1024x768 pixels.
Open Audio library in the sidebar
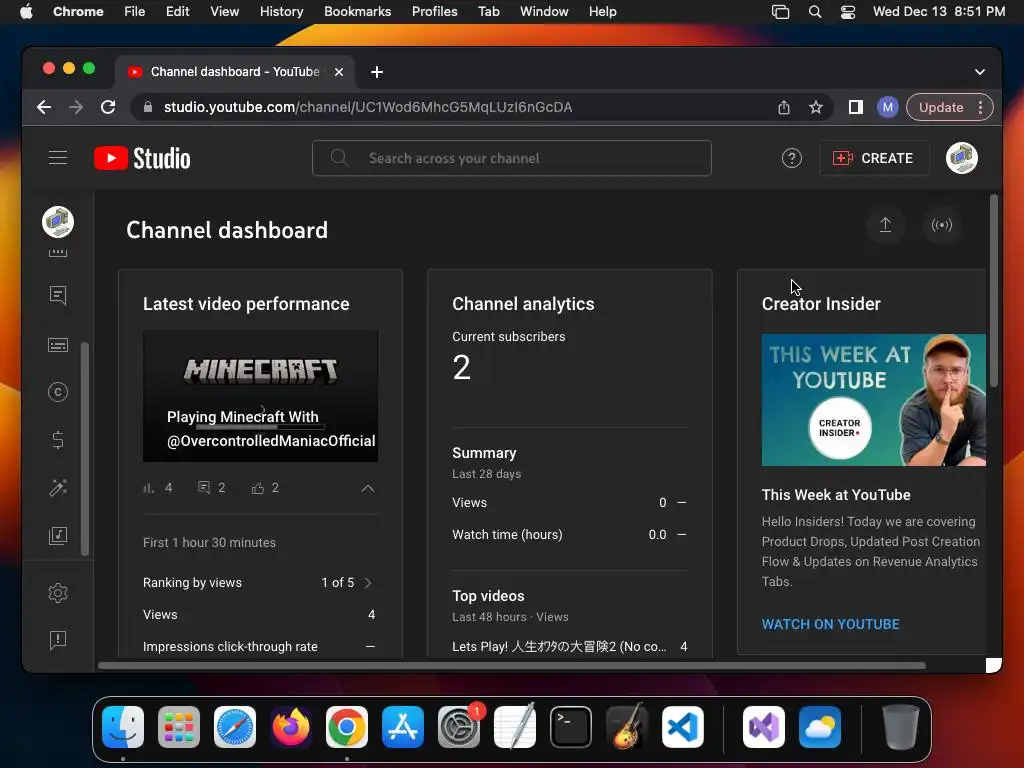57,536
